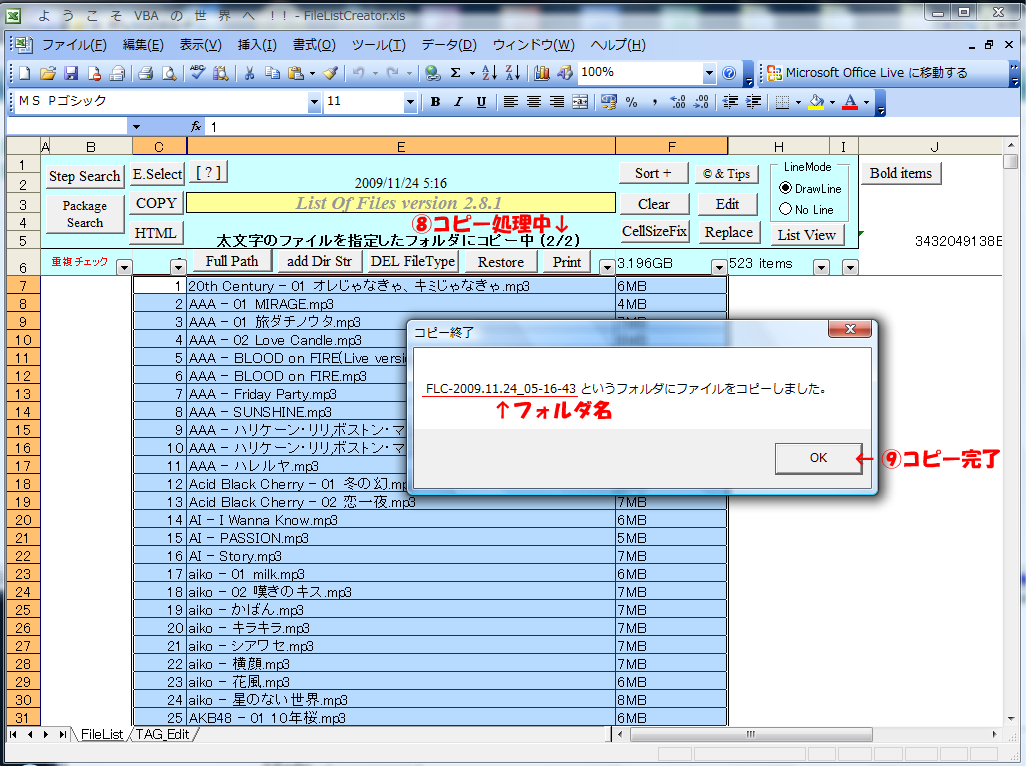The height and width of the screenshot is (766, 1026).
Task: Click the Replace button
Action: [x=728, y=232]
